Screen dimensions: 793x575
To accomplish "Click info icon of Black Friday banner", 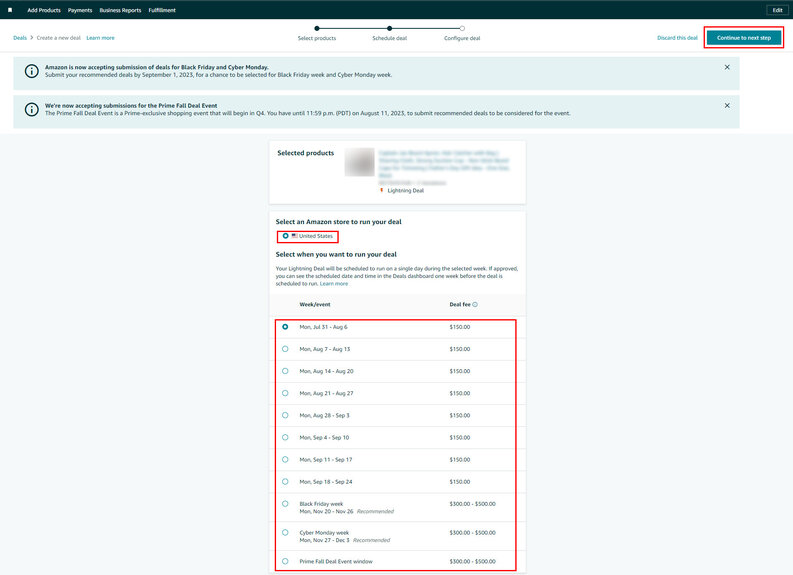I will click(32, 71).
